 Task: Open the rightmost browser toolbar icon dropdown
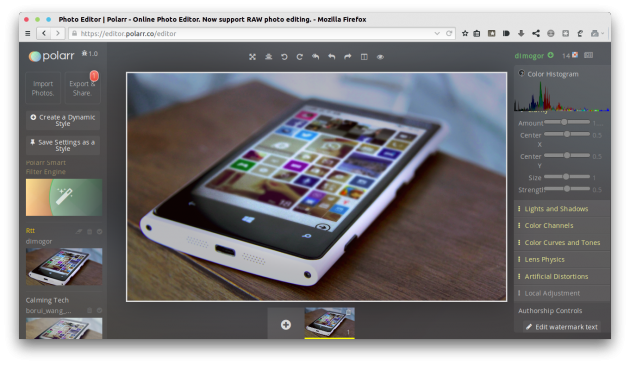[x=602, y=33]
